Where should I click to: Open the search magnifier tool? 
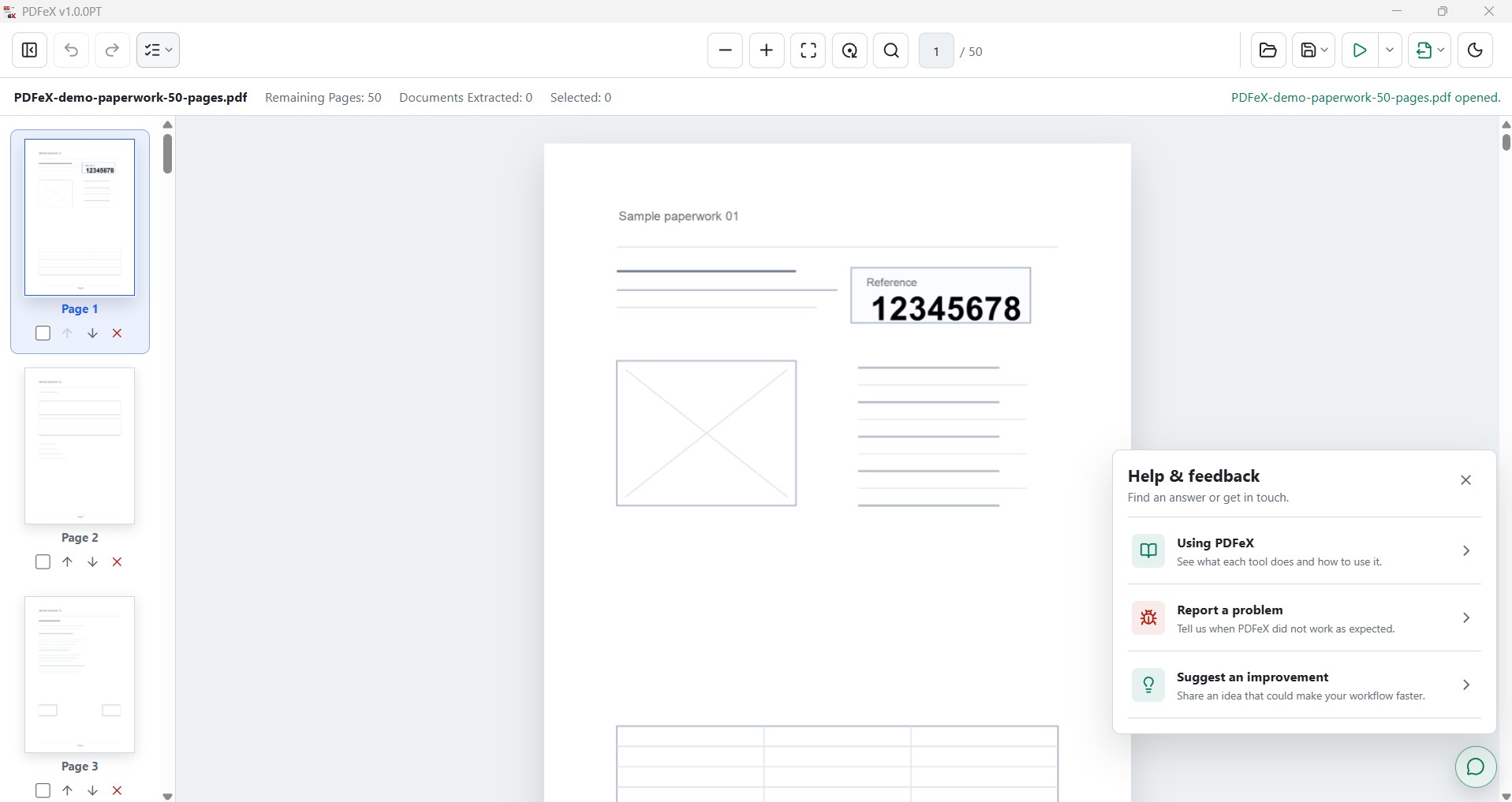(x=891, y=50)
